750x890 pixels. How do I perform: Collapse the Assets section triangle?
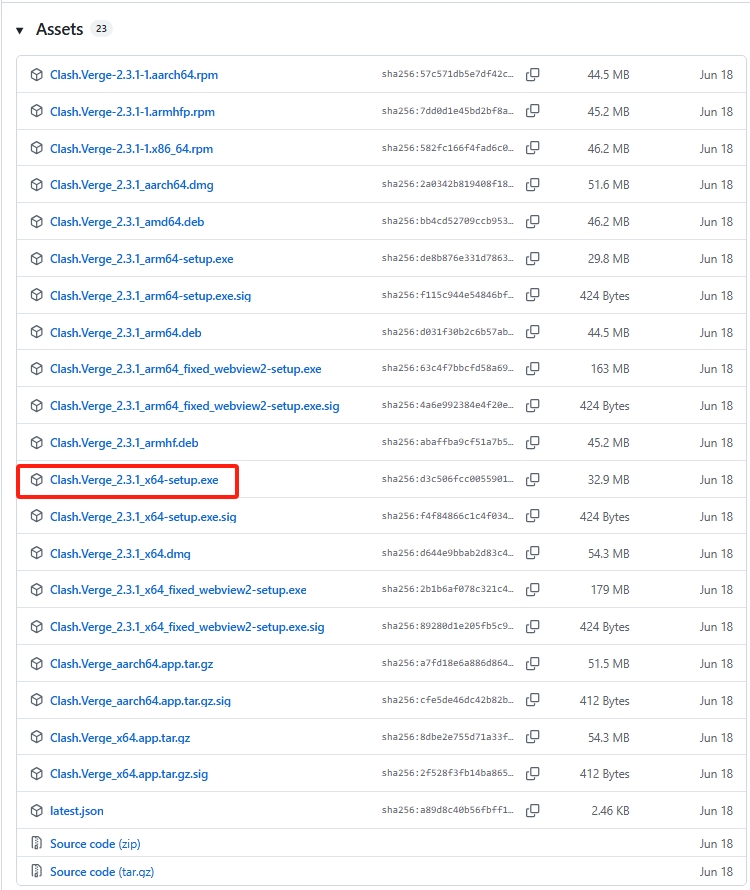point(20,30)
